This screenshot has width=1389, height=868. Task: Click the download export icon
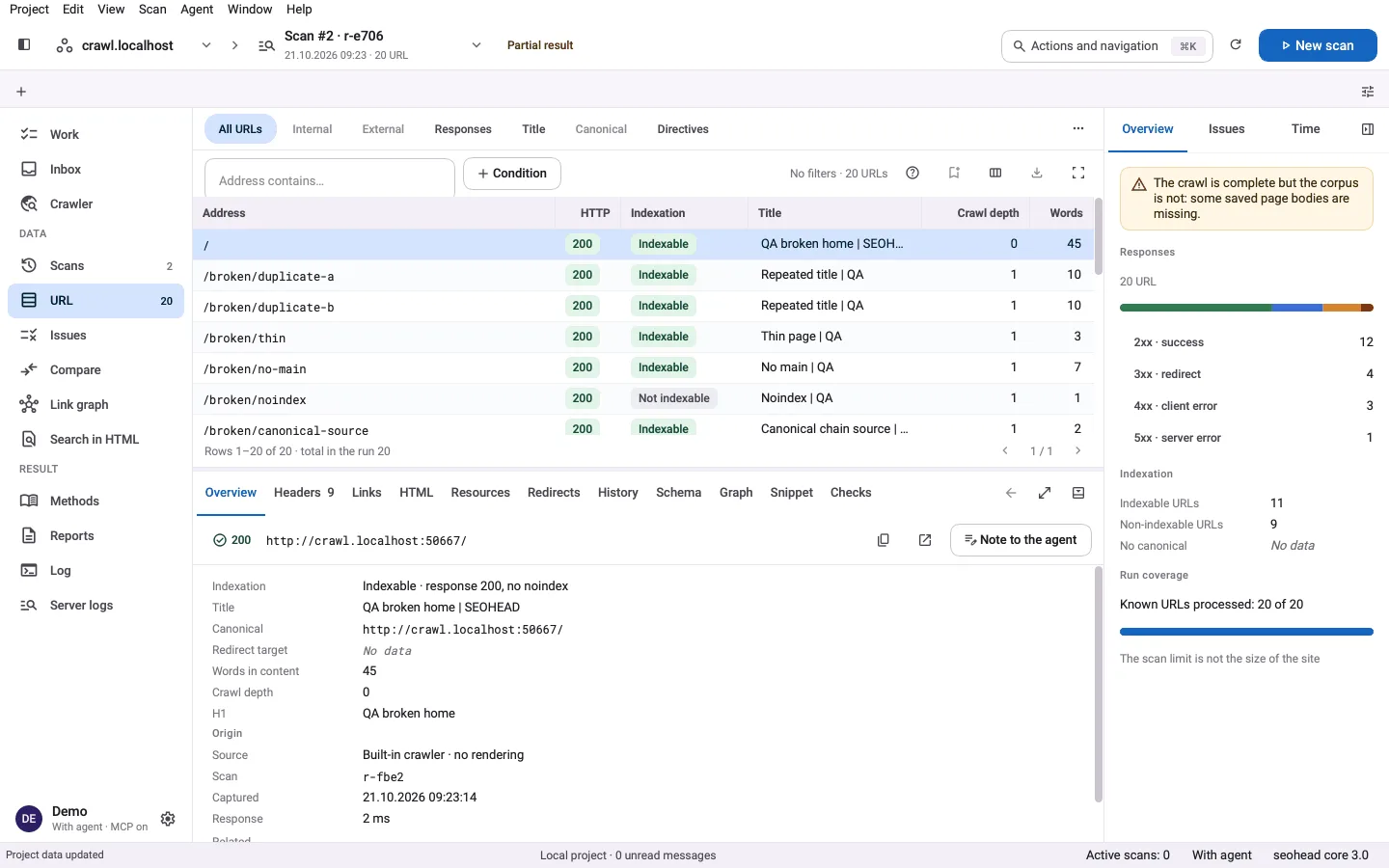coord(1037,173)
